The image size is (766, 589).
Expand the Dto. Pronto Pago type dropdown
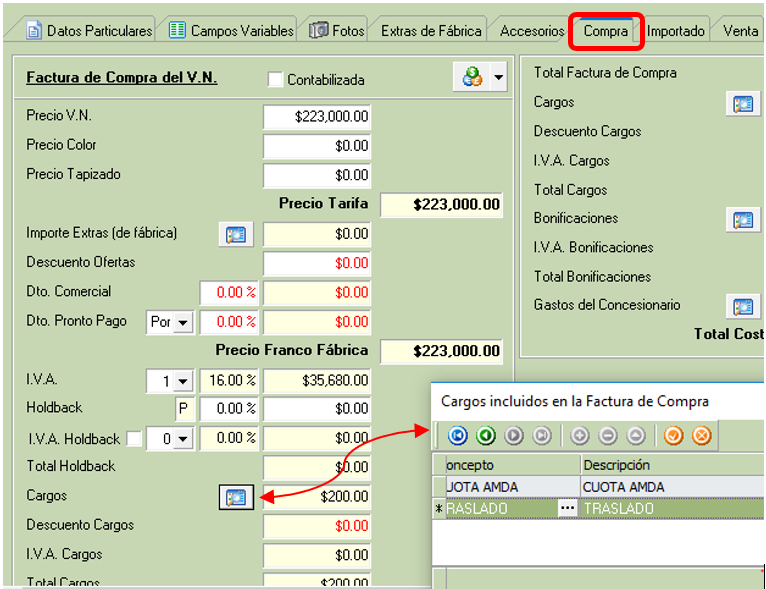point(182,323)
